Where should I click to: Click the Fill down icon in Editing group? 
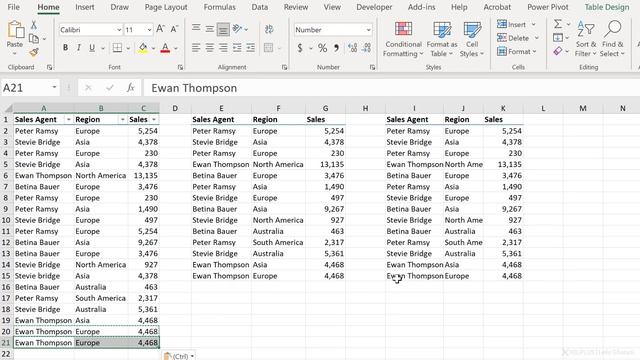[558, 38]
